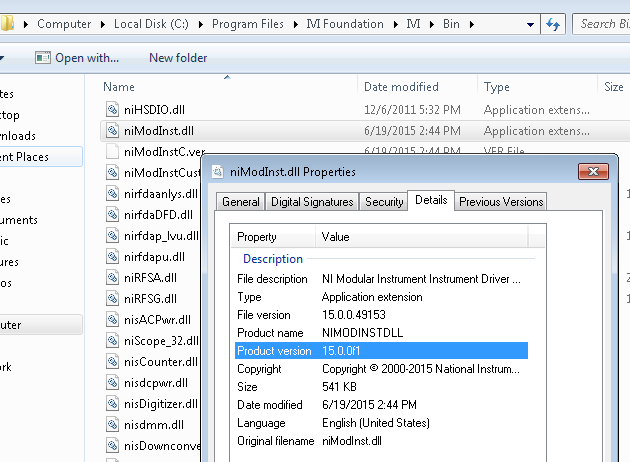Click the nisCounter.dll file icon

point(112,361)
